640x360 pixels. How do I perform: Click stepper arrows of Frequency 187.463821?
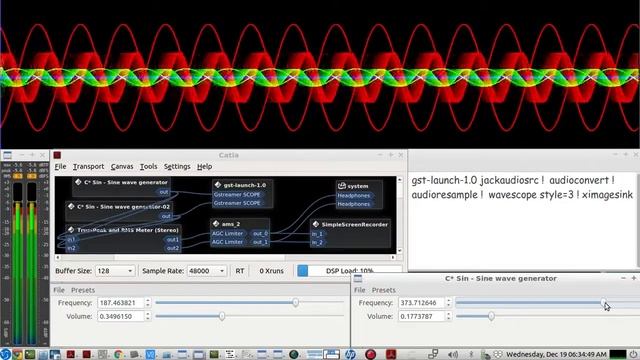tap(148, 303)
